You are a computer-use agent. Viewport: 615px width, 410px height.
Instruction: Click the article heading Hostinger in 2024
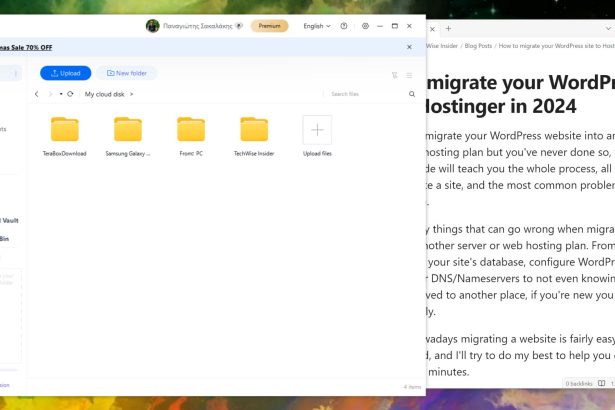point(501,106)
